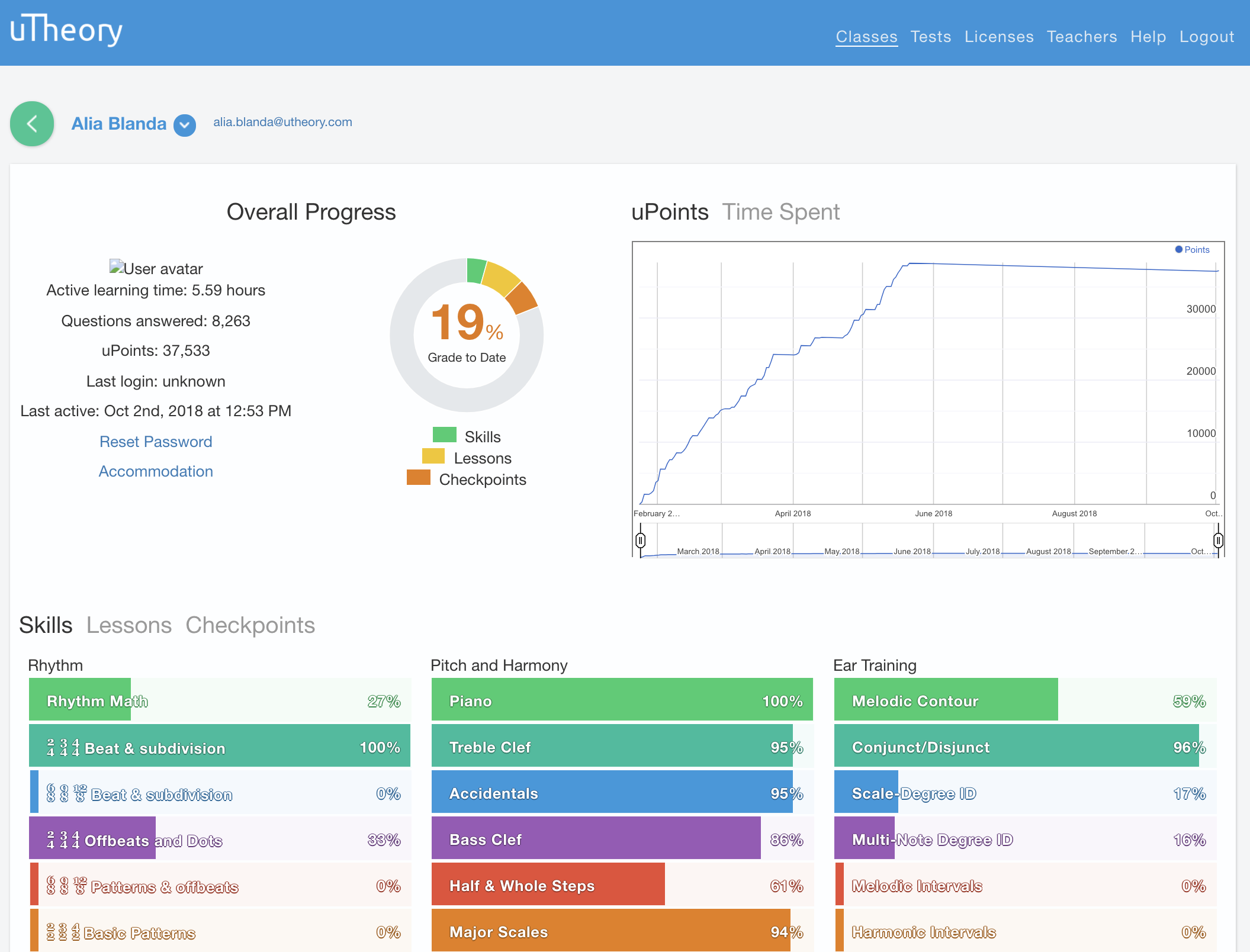Open the Conjunct/Disjunct skill bar
The height and width of the screenshot is (952, 1250).
(x=1025, y=746)
